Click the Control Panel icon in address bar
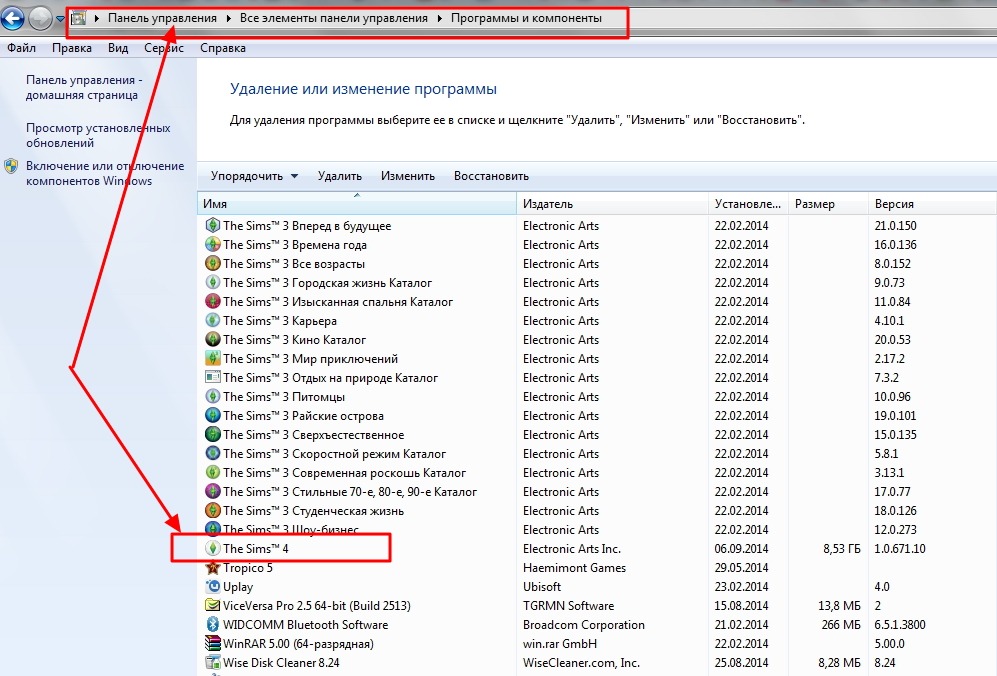The height and width of the screenshot is (676, 997). (79, 18)
